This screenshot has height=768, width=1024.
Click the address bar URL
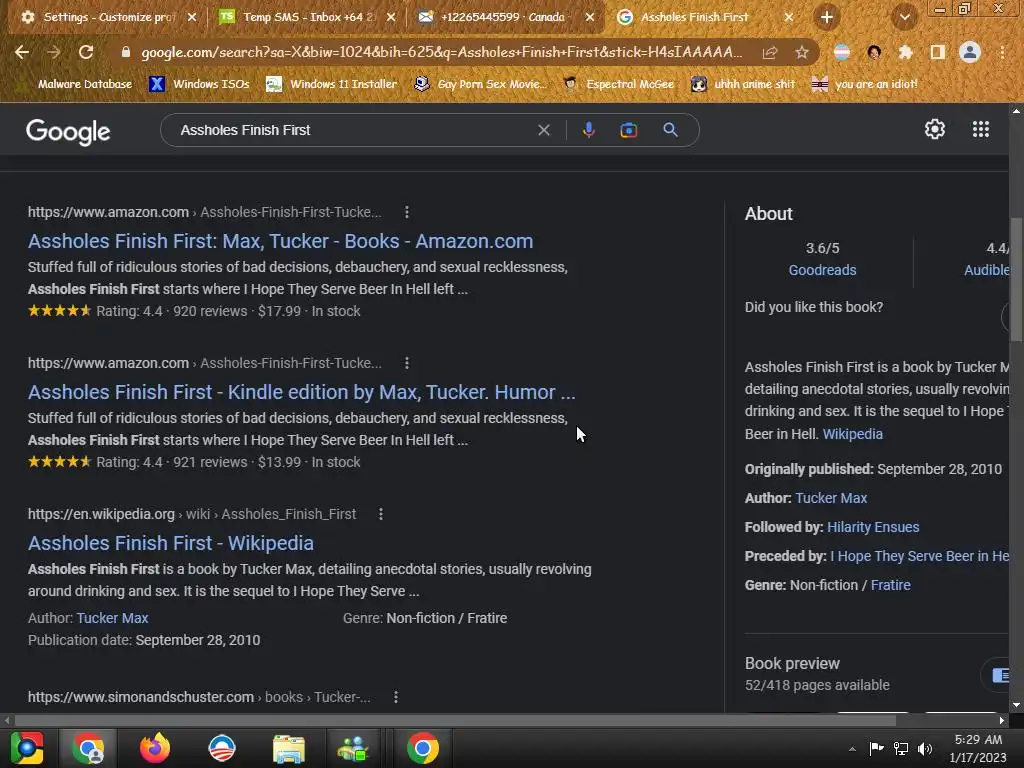coord(441,52)
